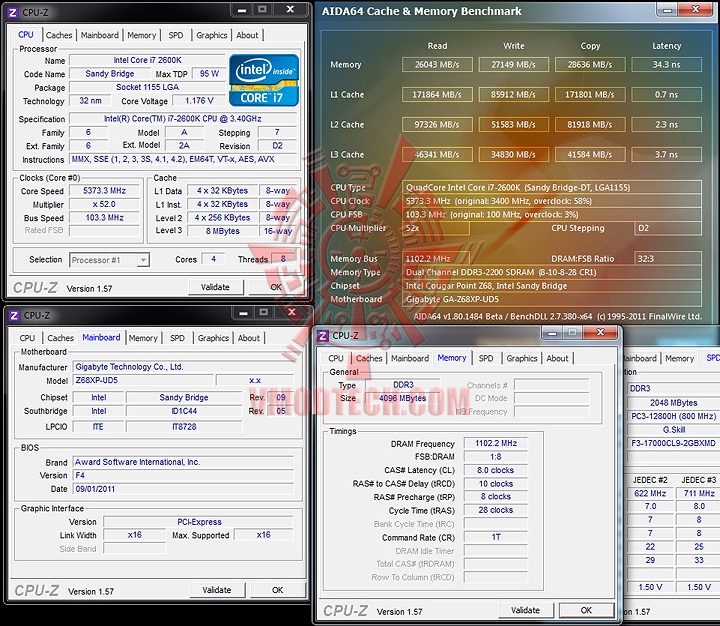
Task: Click the G.Skill manufacturer value in SPD window
Action: [x=674, y=430]
